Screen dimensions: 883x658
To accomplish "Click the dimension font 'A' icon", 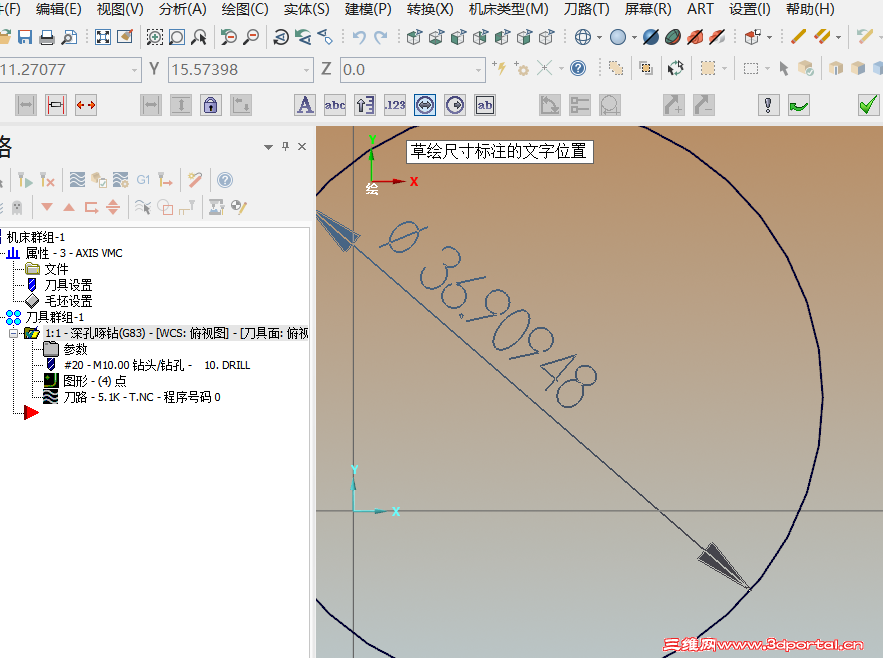I will coord(305,105).
